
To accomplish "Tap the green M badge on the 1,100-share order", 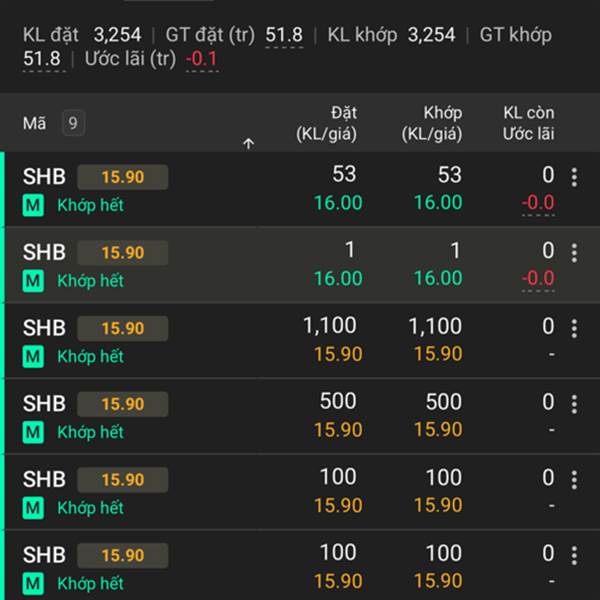I will 33,357.
